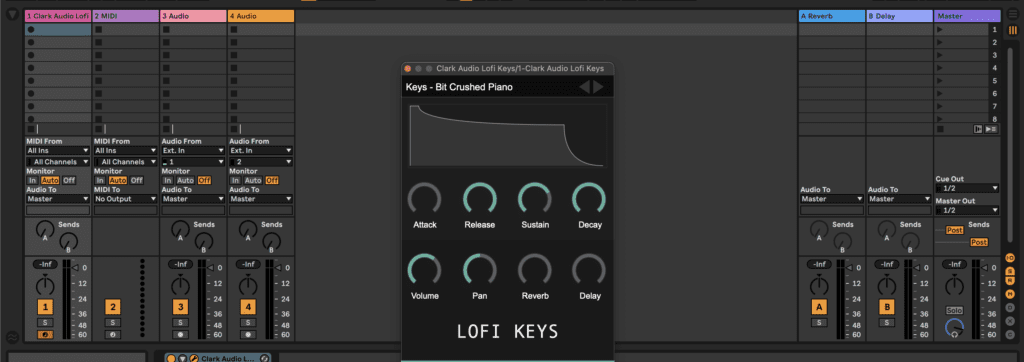Launch scene 7 in Master track

pos(940,106)
